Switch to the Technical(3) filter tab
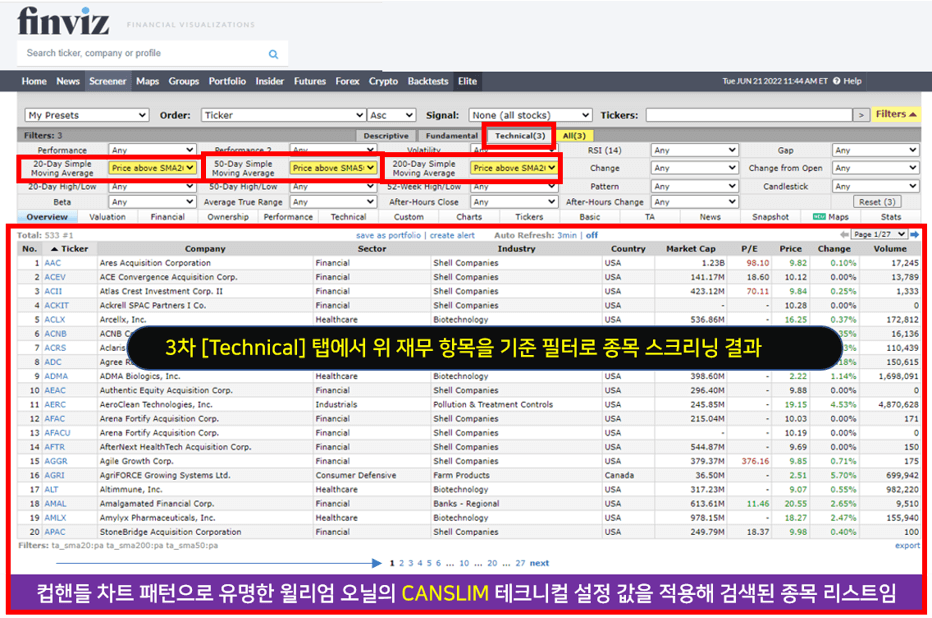 pyautogui.click(x=520, y=136)
